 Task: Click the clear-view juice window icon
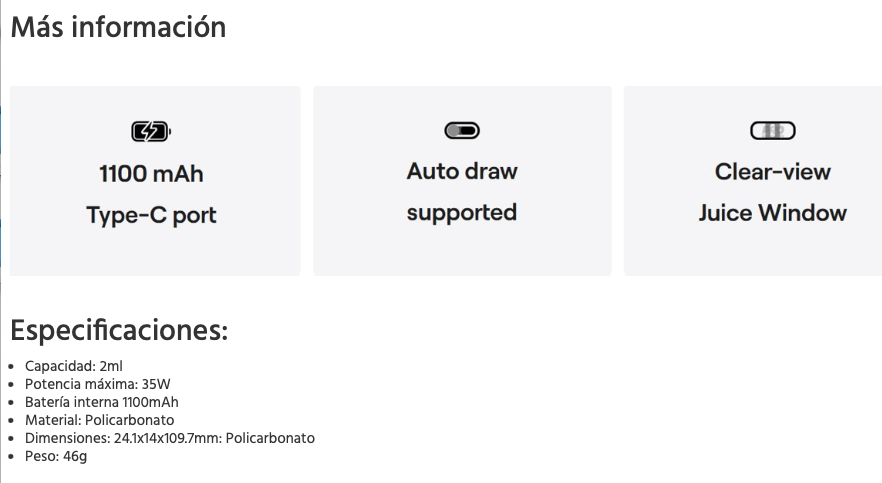pyautogui.click(x=773, y=130)
